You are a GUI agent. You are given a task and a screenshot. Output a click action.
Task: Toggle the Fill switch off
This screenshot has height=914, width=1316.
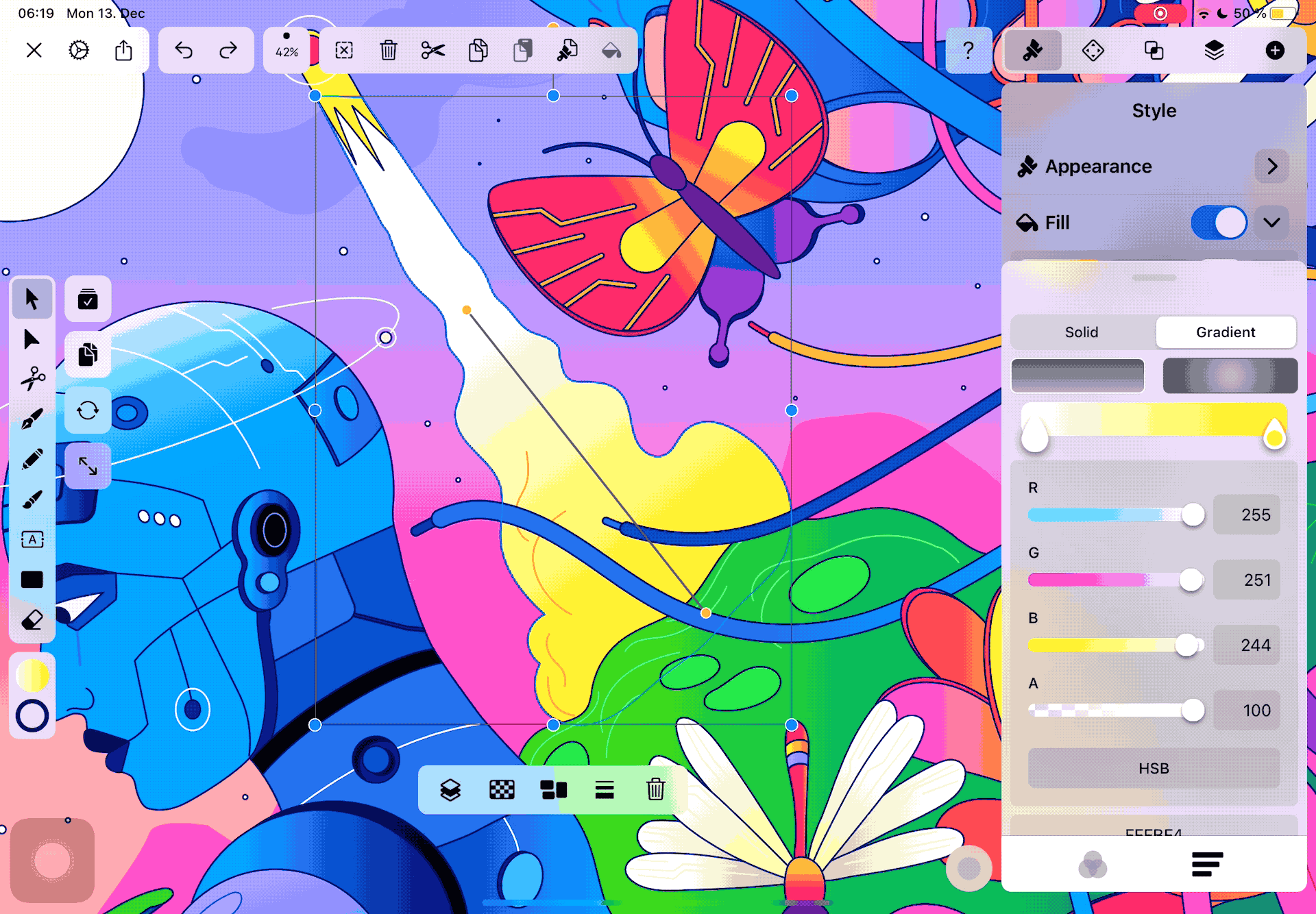click(1219, 223)
